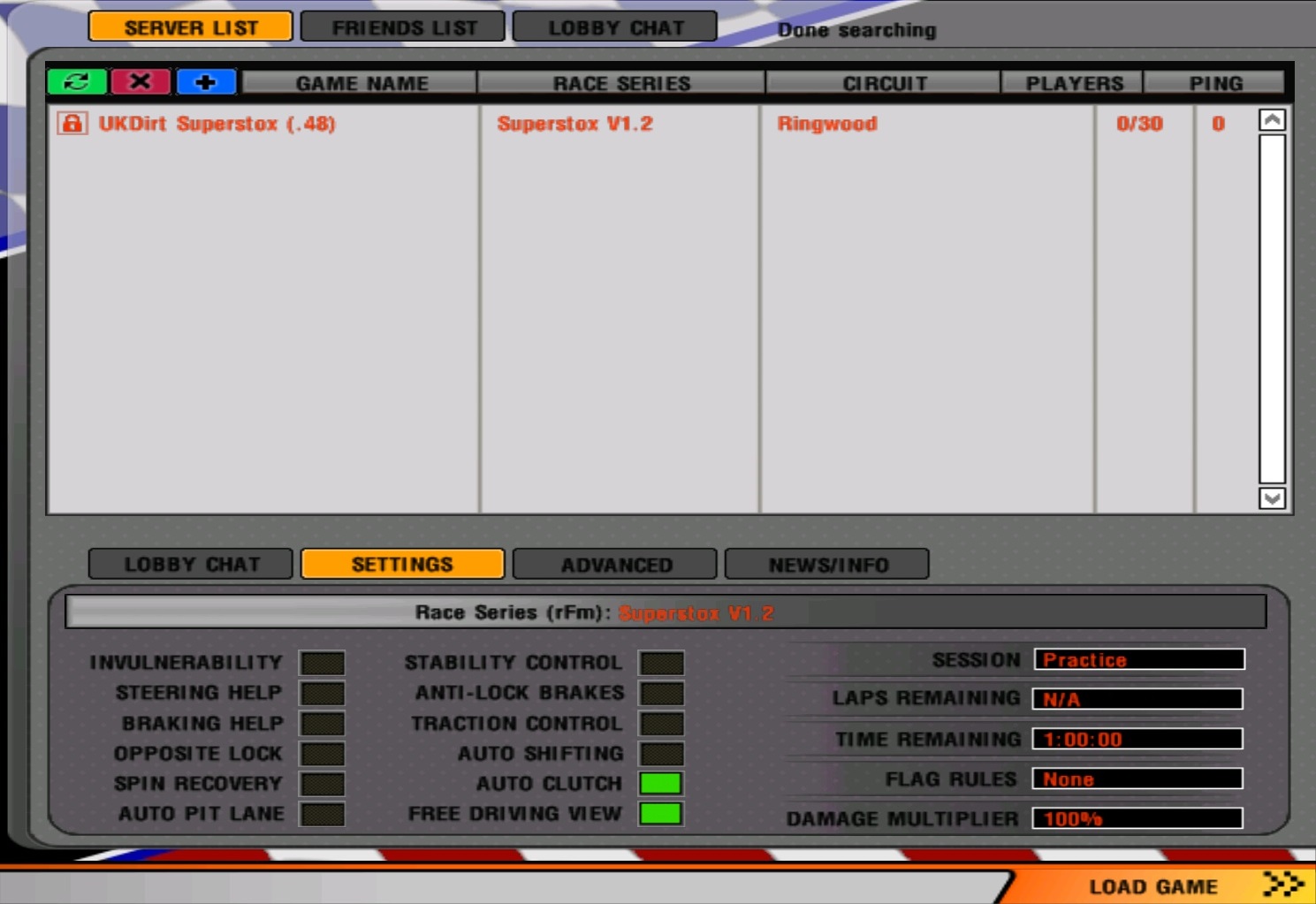This screenshot has width=1316, height=904.
Task: Click the Damage Multiplier field showing 100%
Action: point(1138,818)
